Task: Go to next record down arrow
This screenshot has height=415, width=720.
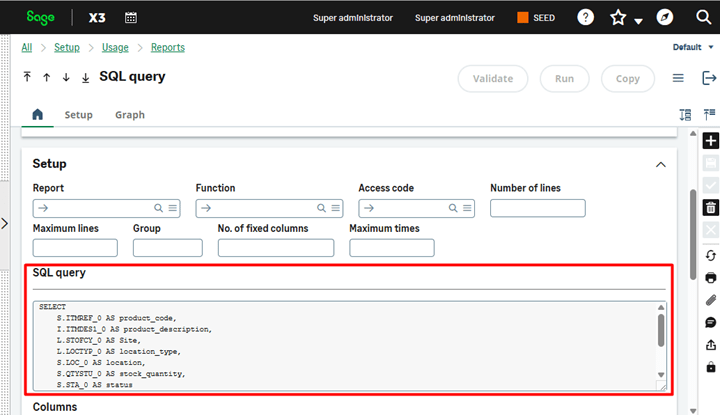Action: coord(66,77)
